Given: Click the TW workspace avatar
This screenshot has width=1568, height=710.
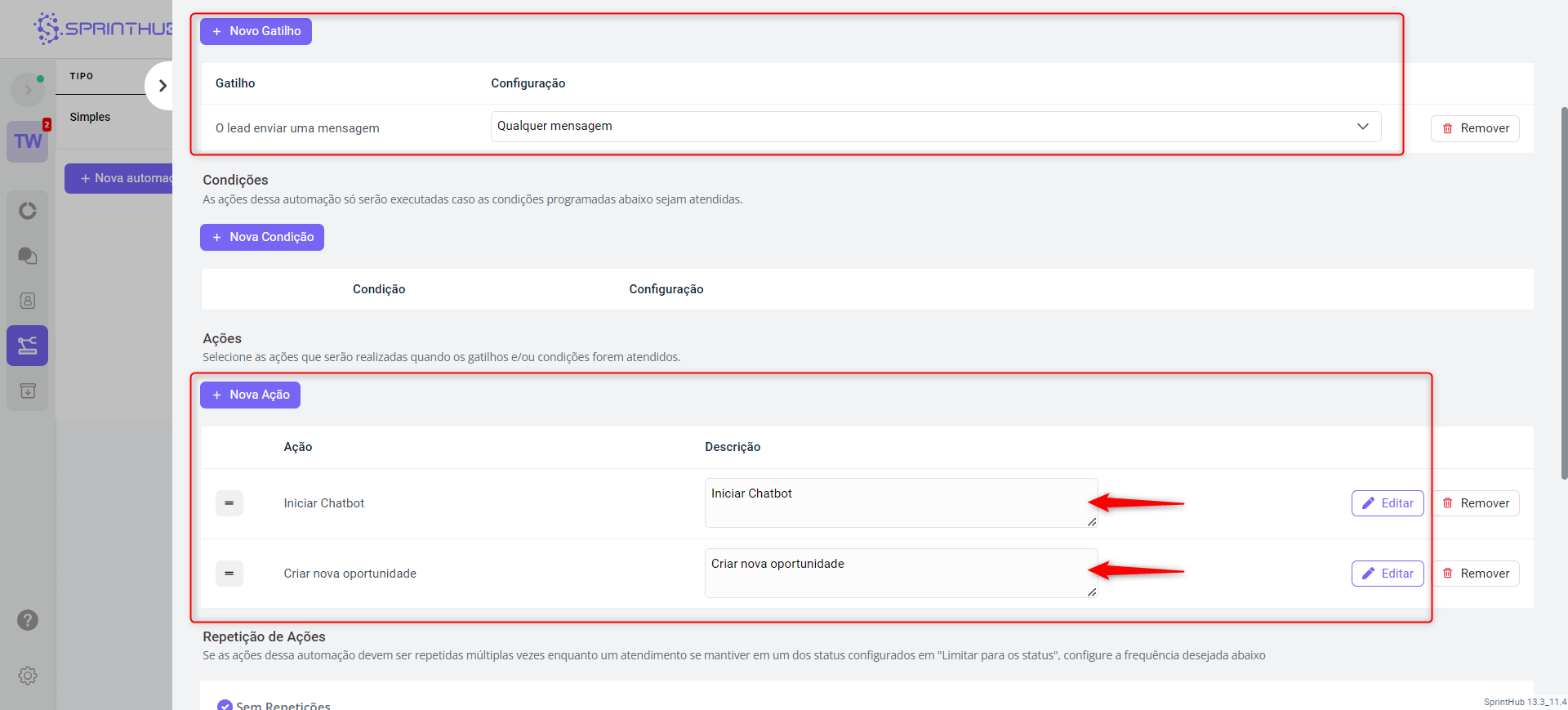Looking at the screenshot, I should coord(28,141).
